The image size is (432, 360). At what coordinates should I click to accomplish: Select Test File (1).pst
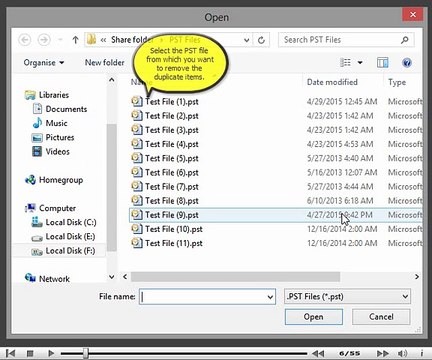point(172,102)
